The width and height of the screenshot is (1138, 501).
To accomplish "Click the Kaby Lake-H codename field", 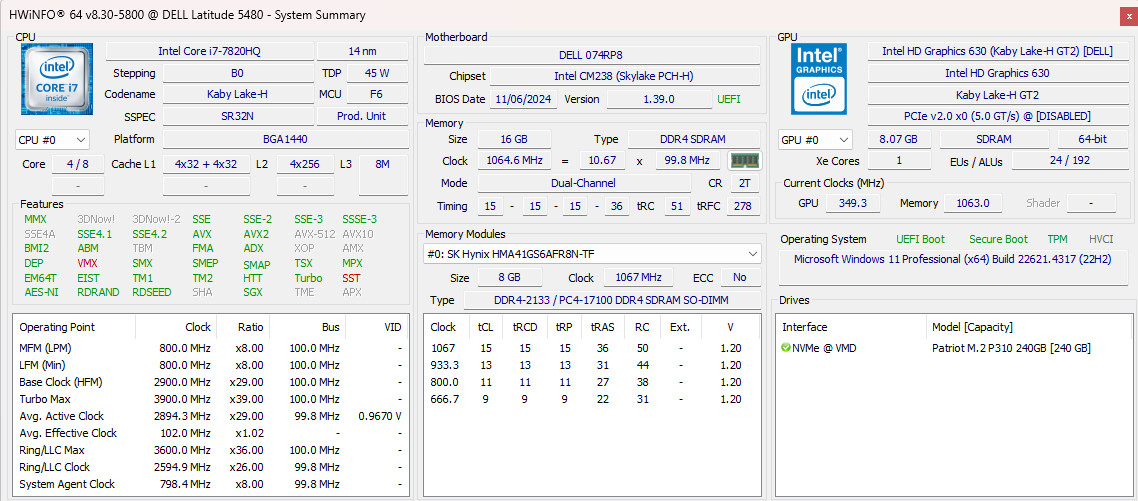I will (238, 94).
